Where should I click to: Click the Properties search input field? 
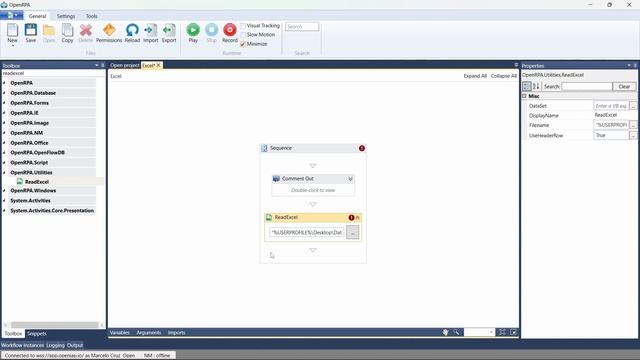click(587, 87)
